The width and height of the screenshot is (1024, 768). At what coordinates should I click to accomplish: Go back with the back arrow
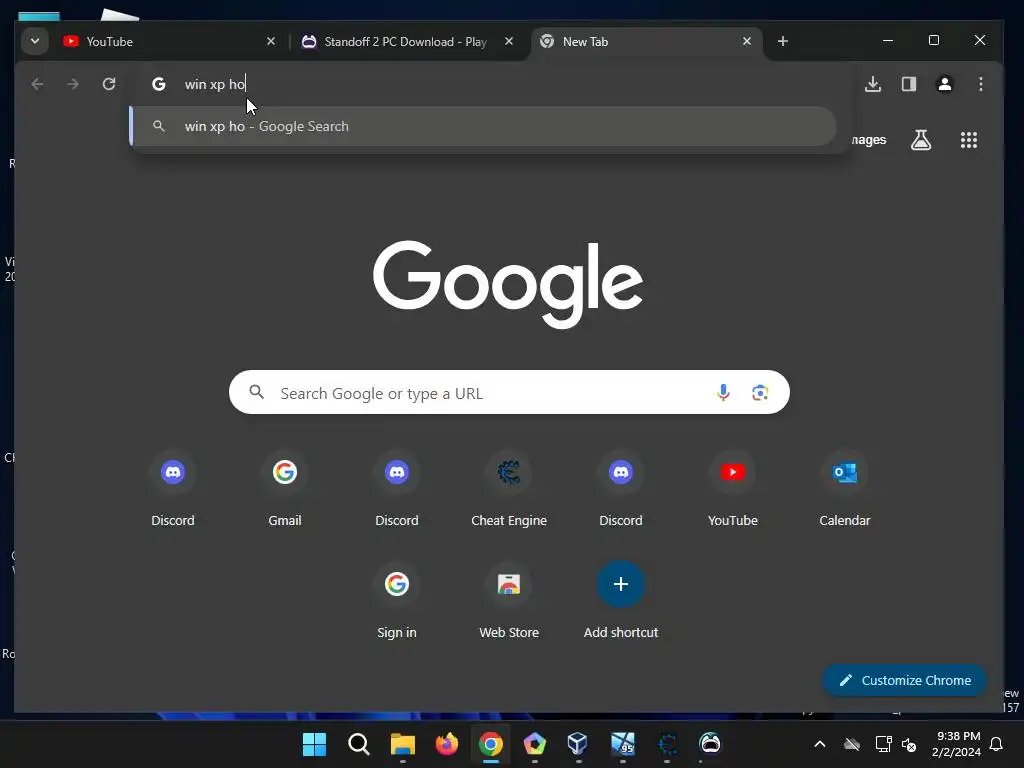click(37, 84)
